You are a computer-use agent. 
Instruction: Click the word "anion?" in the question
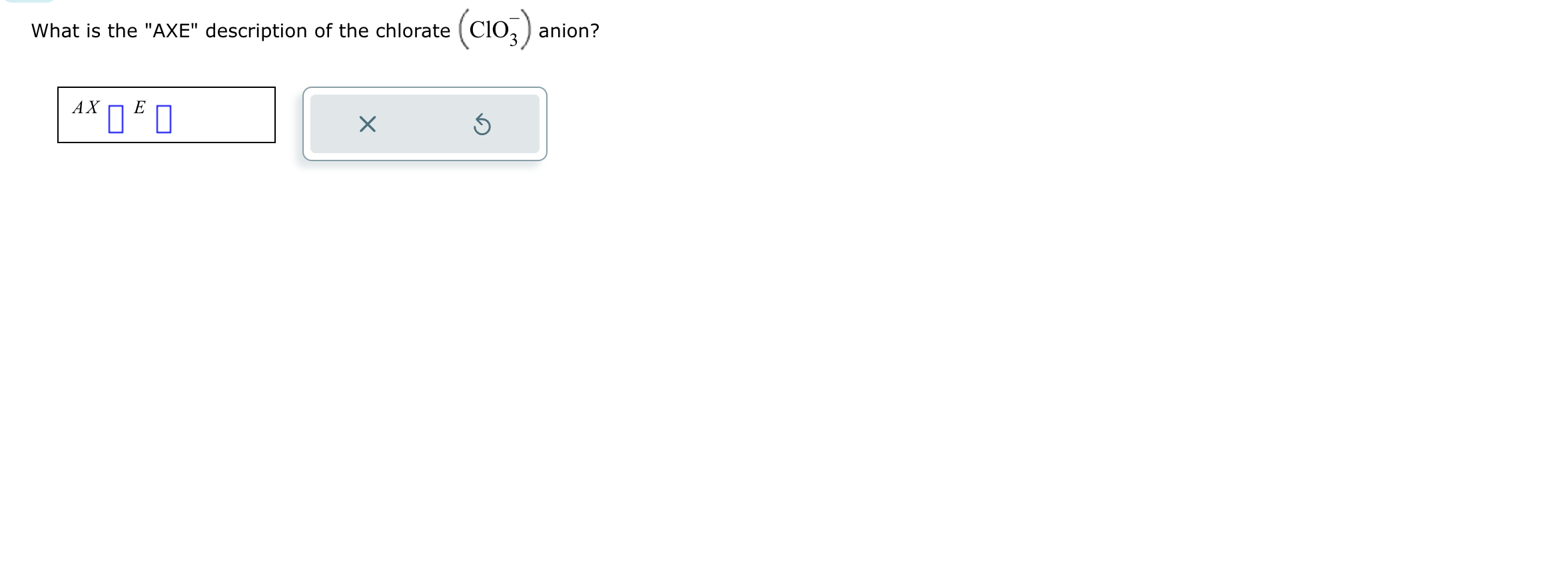[x=569, y=31]
